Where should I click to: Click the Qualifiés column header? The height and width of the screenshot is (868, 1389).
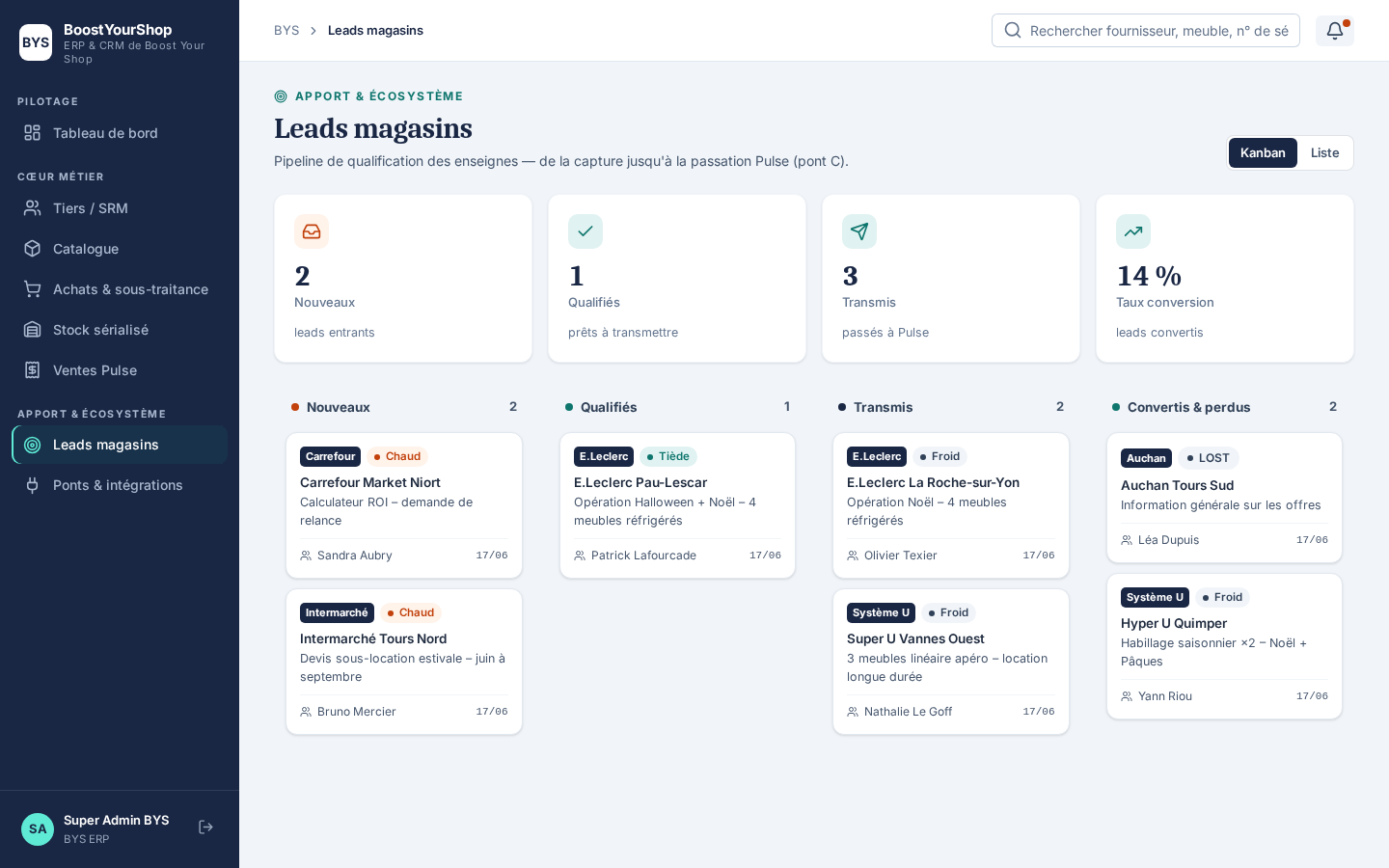677,407
